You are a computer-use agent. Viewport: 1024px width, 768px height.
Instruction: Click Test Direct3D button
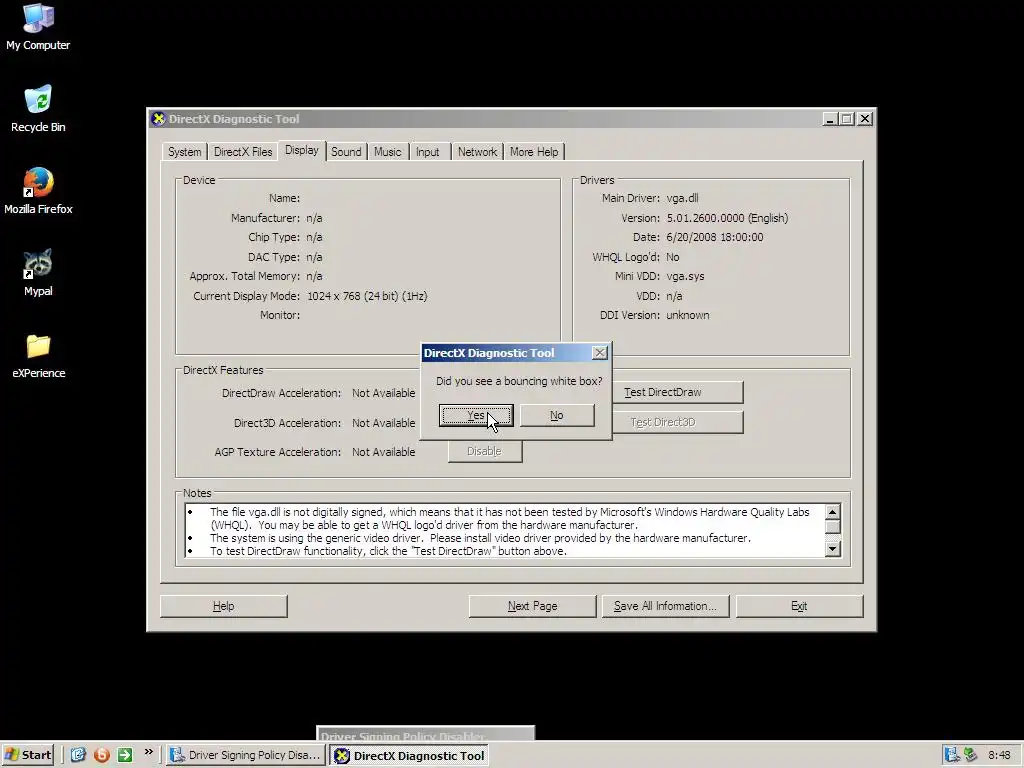pos(677,422)
